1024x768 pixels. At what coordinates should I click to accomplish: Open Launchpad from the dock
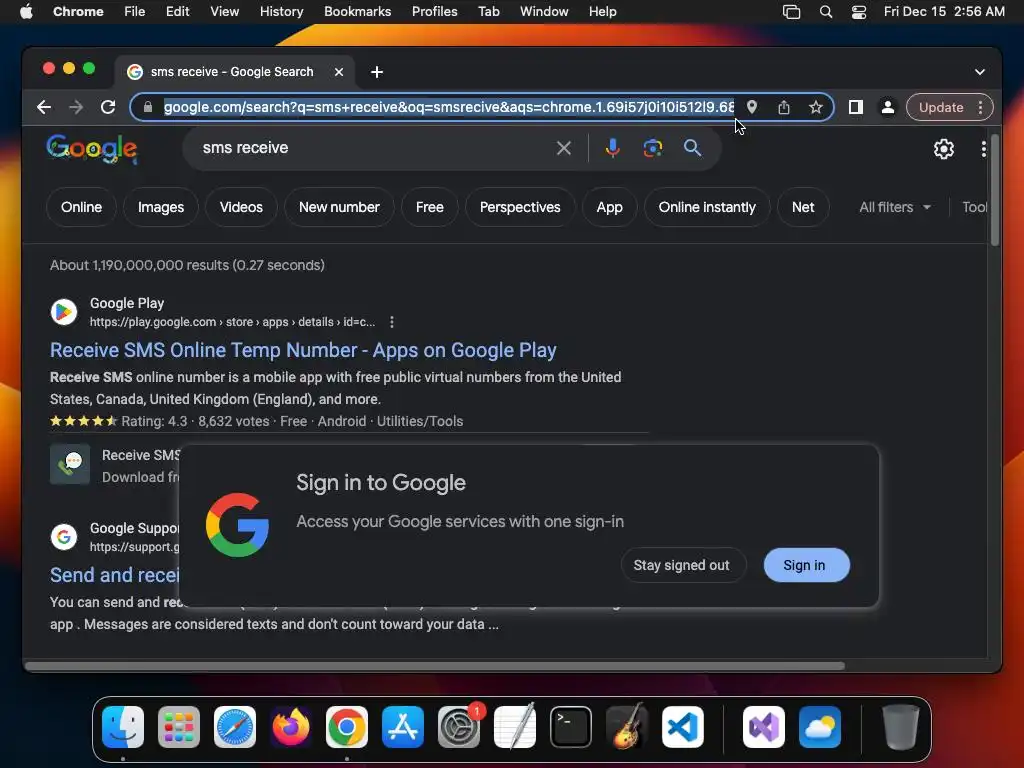[x=179, y=727]
